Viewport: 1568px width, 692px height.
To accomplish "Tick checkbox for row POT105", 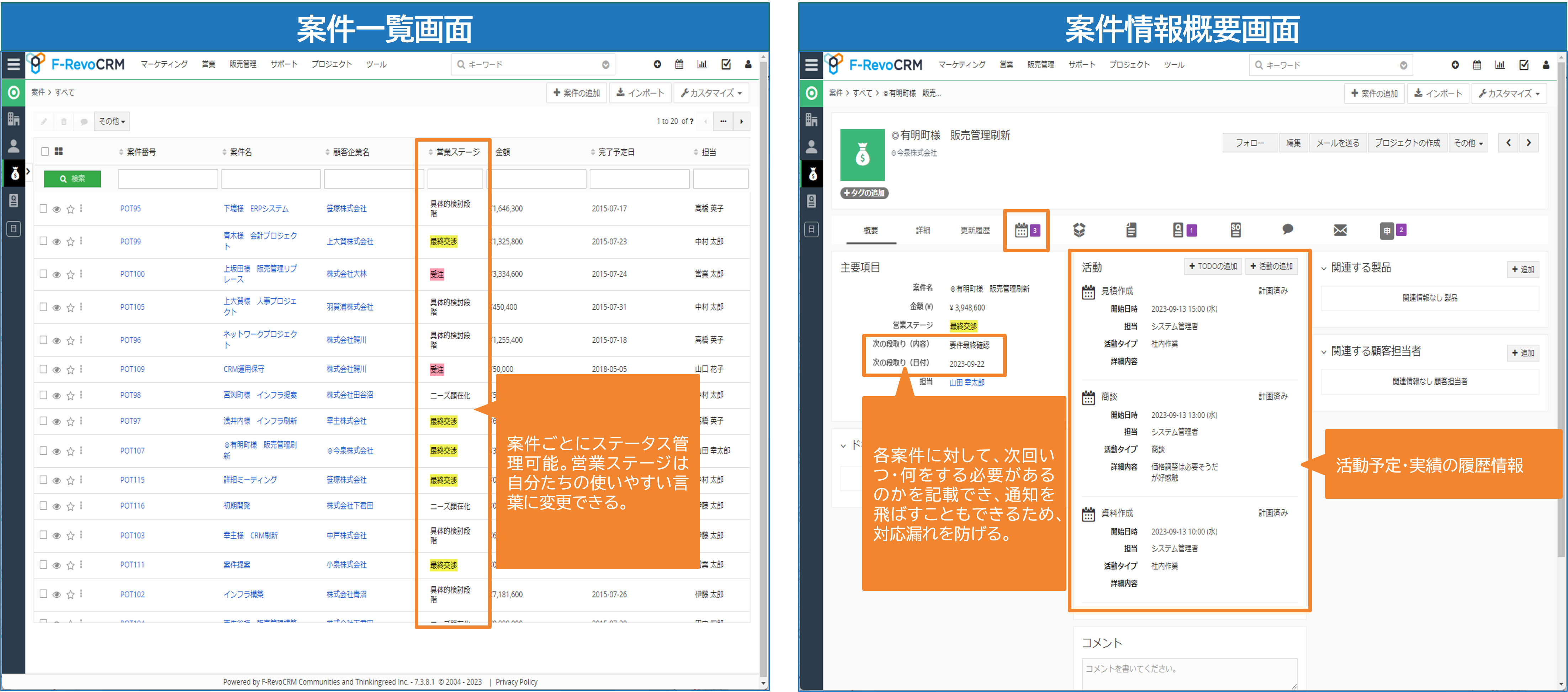I will pos(43,307).
